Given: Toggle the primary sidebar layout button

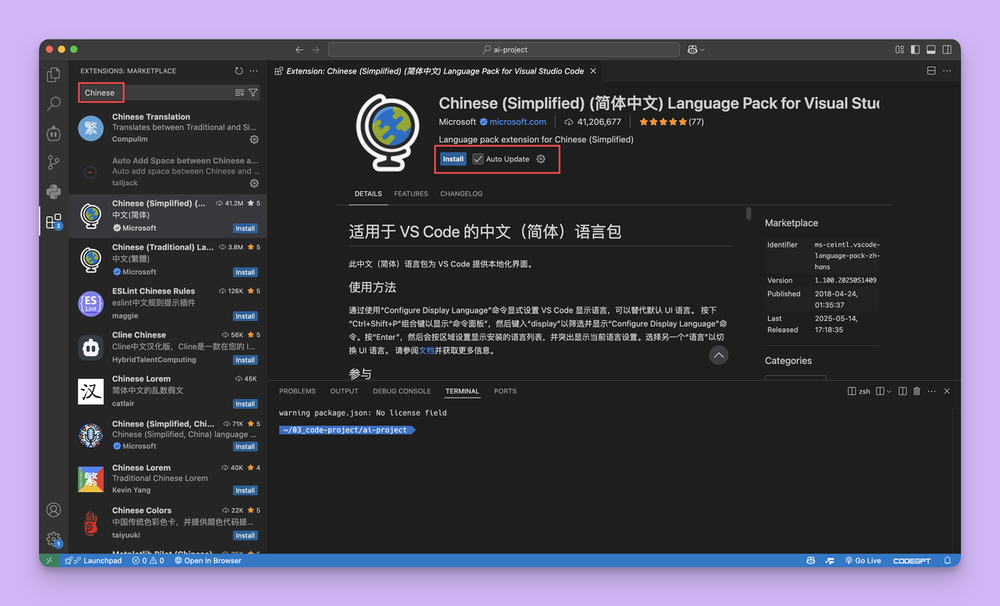Looking at the screenshot, I should [913, 49].
